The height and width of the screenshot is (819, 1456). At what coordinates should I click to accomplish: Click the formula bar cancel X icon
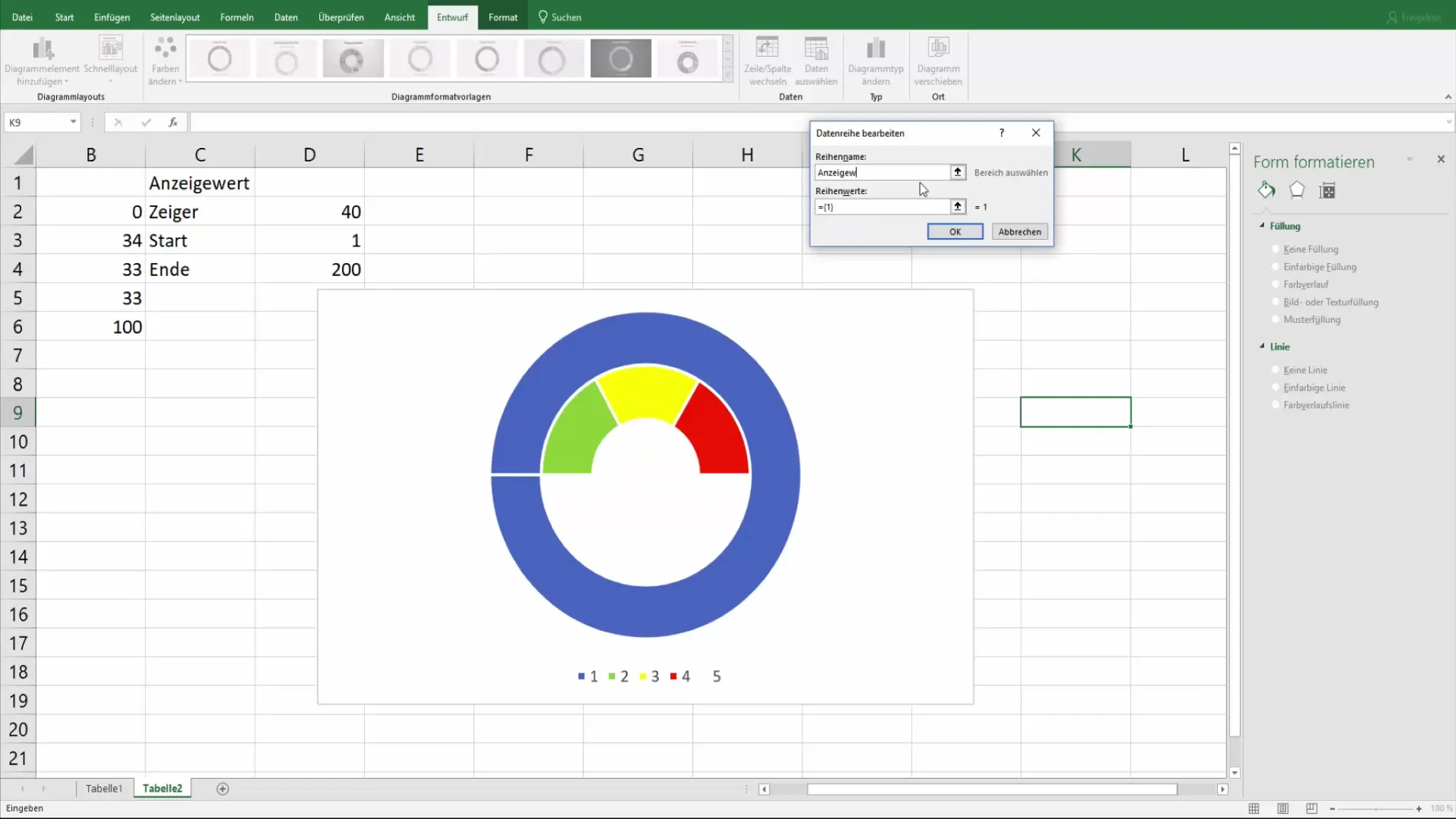click(x=118, y=122)
